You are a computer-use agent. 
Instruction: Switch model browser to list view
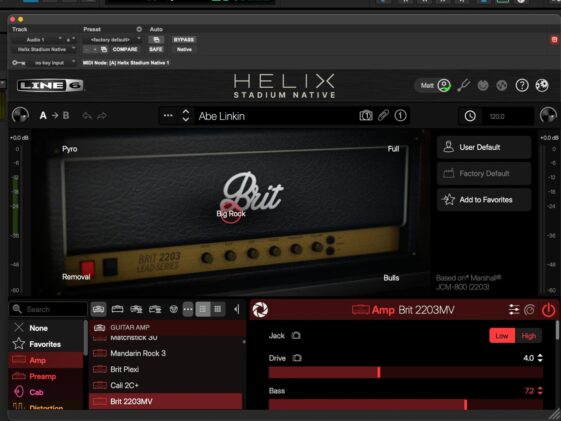tap(203, 309)
